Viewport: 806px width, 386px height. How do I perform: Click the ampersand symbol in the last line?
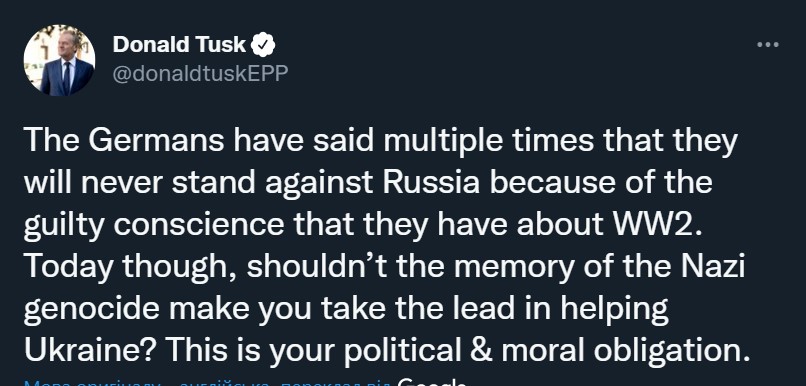pos(482,351)
